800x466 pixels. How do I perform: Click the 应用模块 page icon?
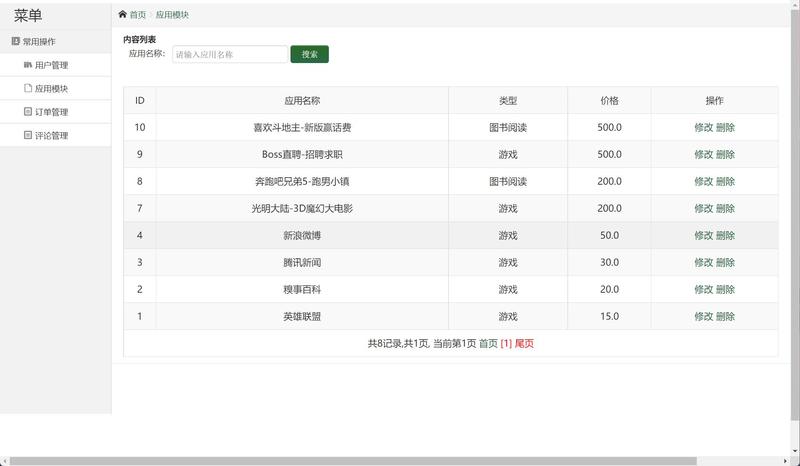click(x=28, y=88)
